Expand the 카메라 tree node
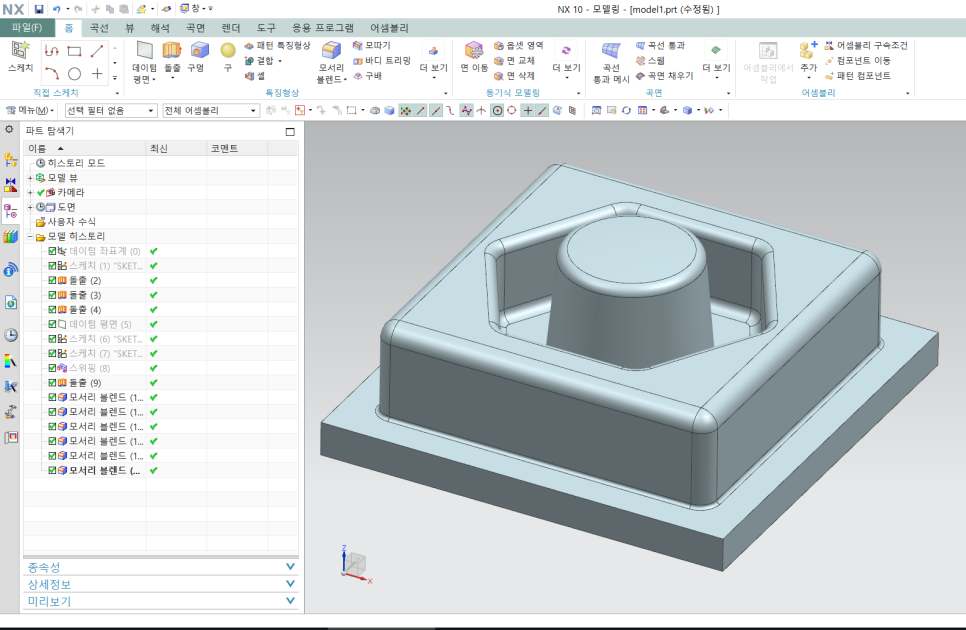The image size is (966, 630). pos(30,193)
